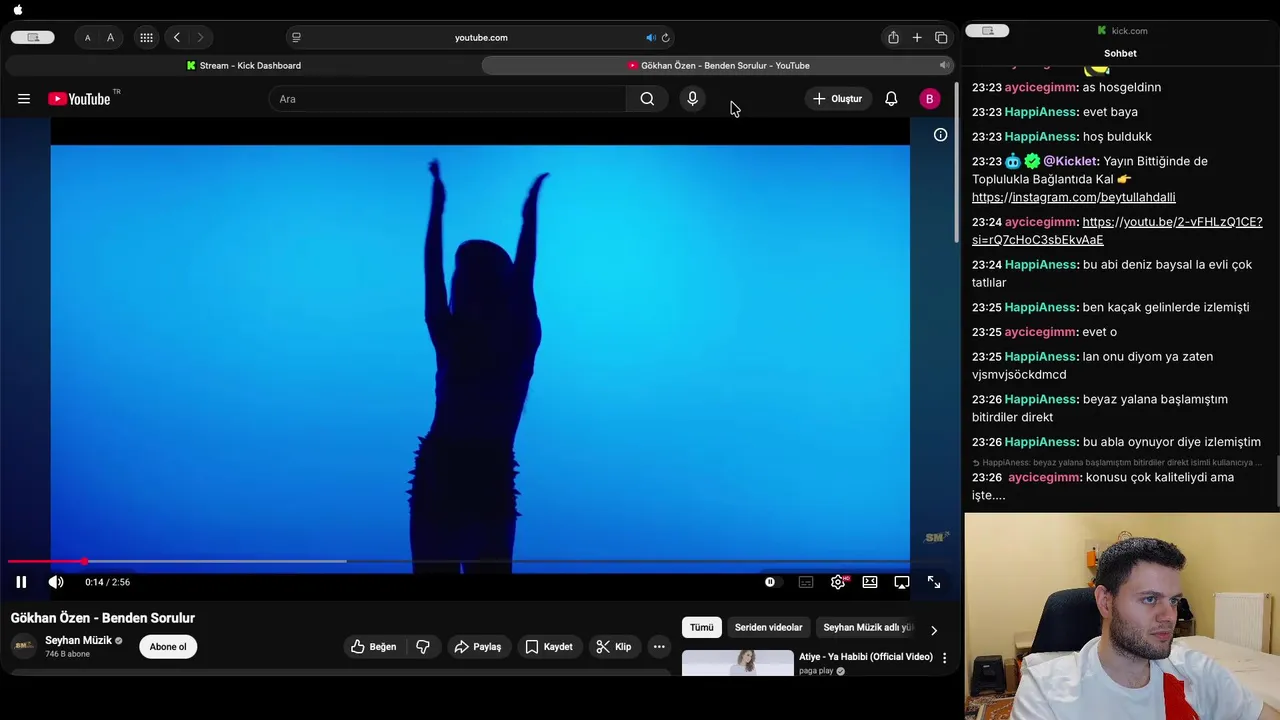Expand more chips with the right chevron
Viewport: 1280px width, 720px height.
tap(934, 630)
